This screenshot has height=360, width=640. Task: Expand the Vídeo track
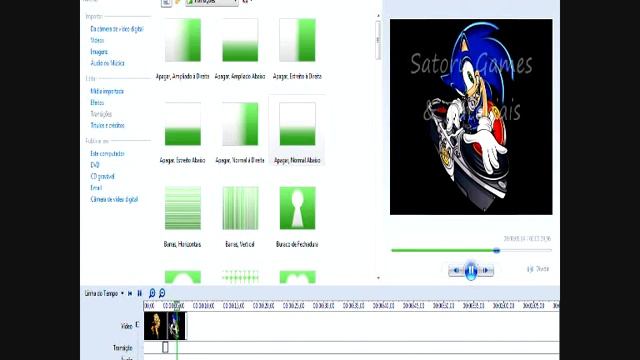(137, 325)
